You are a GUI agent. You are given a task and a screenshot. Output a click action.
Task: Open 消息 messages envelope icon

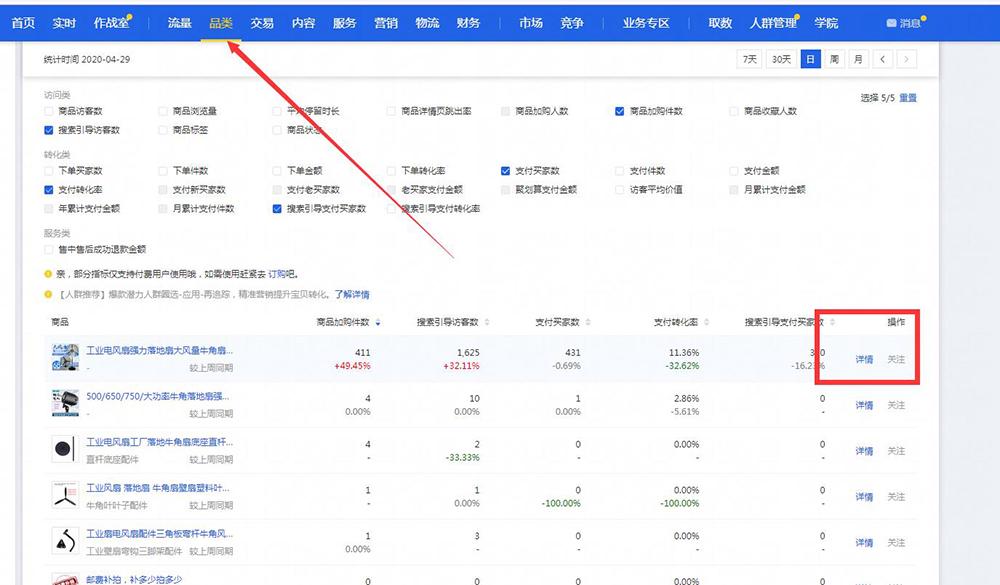[x=892, y=23]
